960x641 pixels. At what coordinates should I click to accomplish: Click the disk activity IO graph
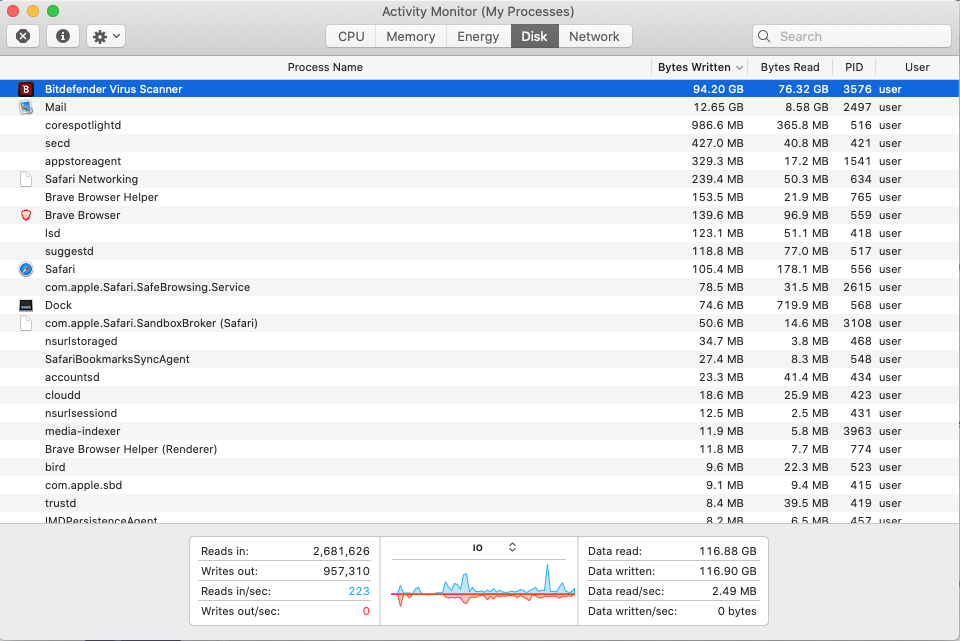point(483,585)
